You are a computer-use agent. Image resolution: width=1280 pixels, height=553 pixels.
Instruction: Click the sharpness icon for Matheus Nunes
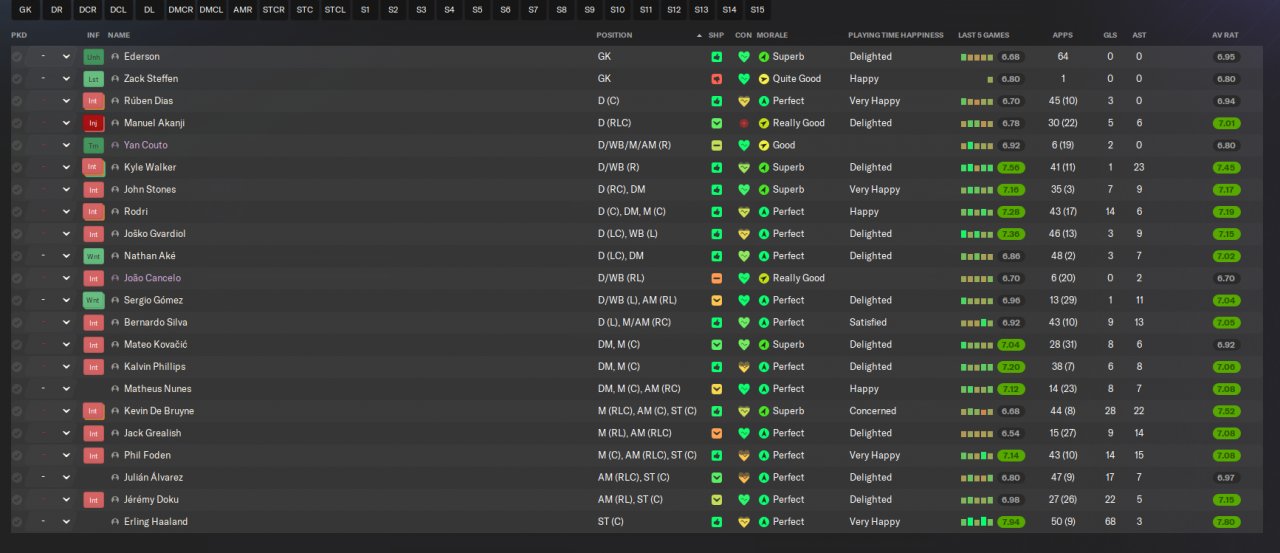[716, 389]
